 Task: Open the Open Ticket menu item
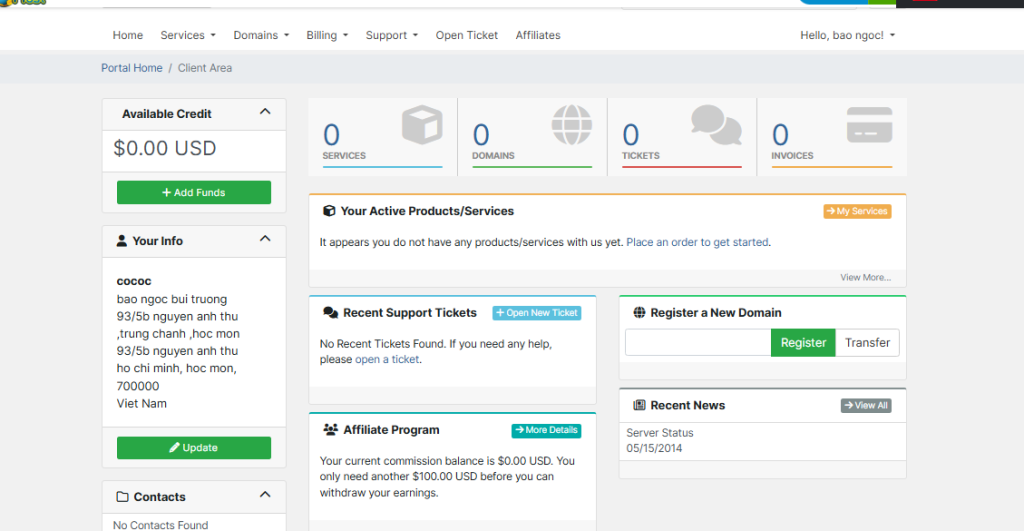467,35
